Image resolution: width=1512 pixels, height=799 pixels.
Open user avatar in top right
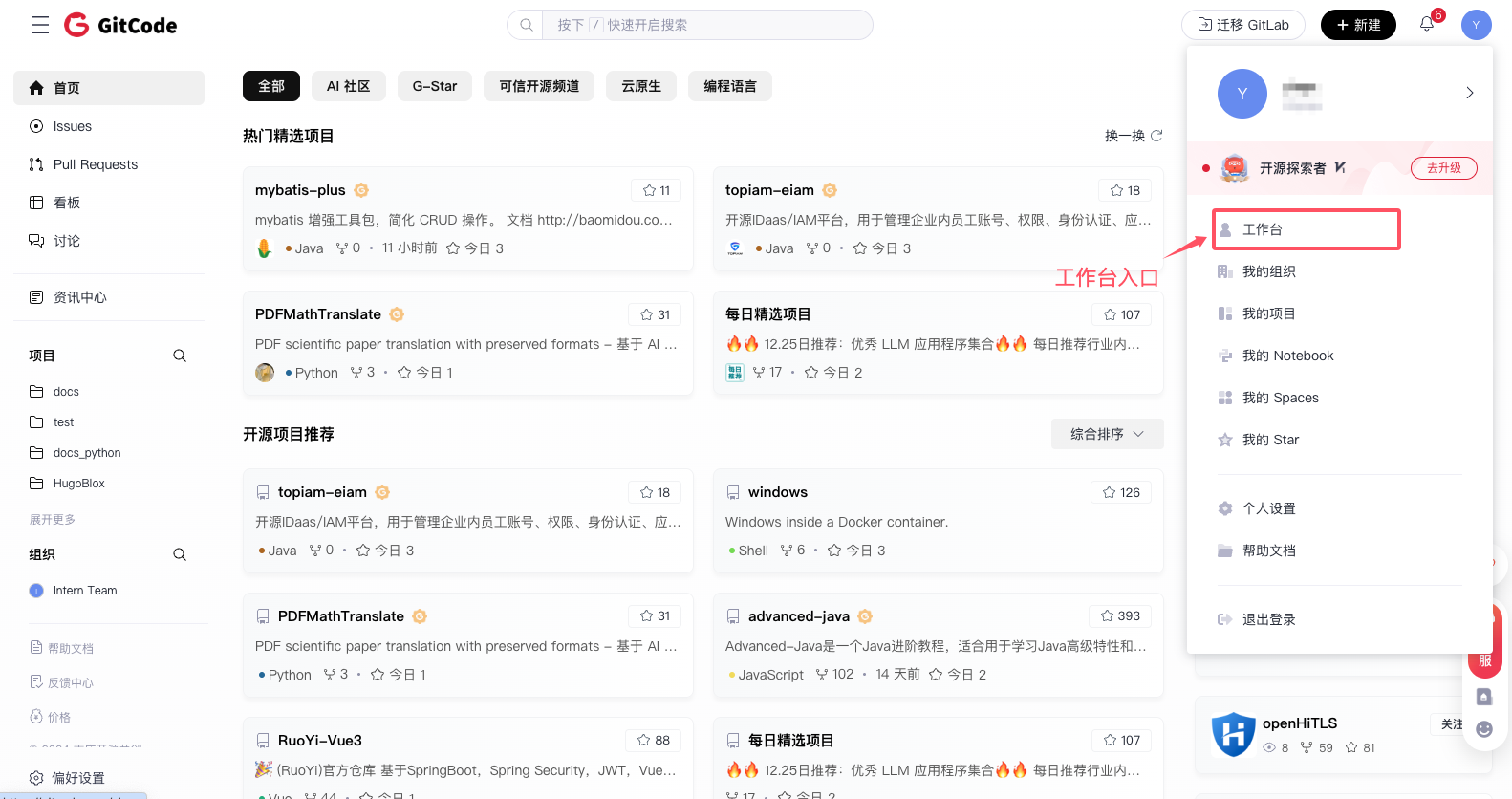click(x=1476, y=25)
